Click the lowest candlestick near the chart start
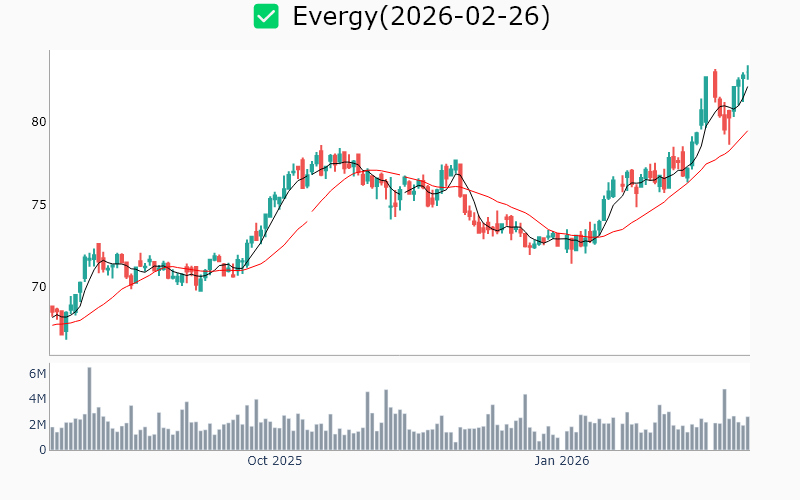 [x=66, y=326]
